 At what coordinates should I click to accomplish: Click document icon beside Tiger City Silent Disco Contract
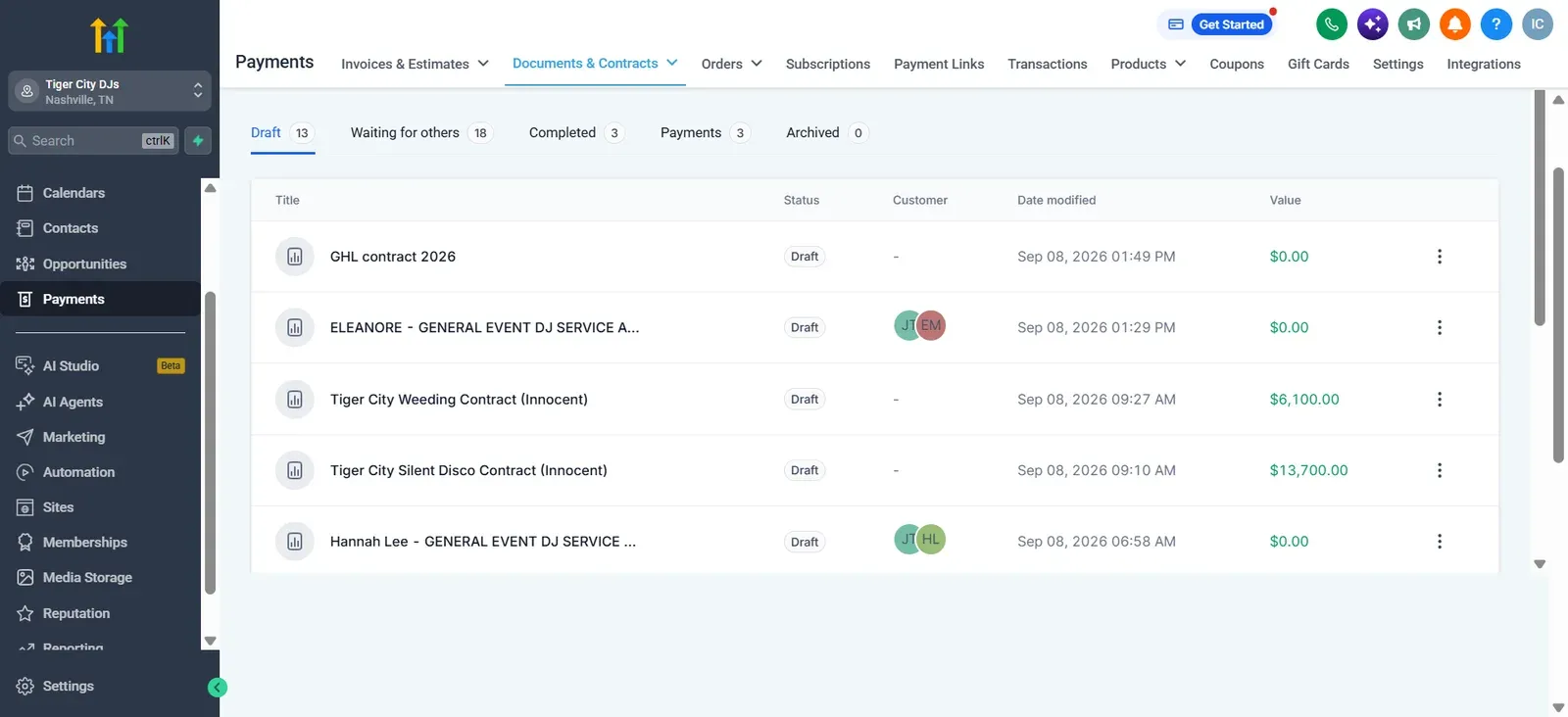[294, 470]
